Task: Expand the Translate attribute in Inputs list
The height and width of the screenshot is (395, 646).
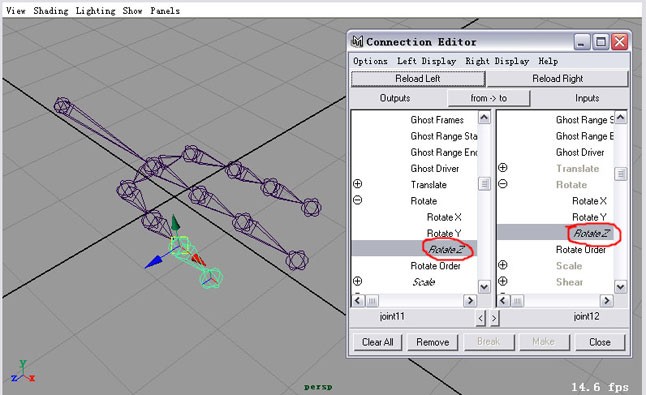Action: tap(503, 168)
